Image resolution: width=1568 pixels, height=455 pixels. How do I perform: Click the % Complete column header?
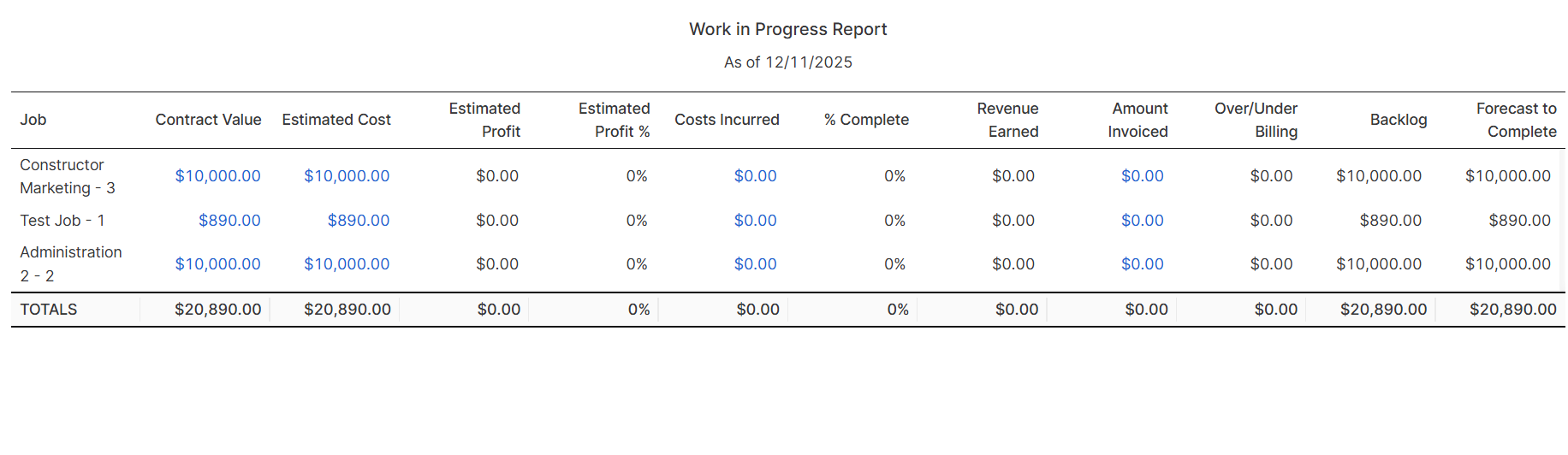(x=866, y=120)
